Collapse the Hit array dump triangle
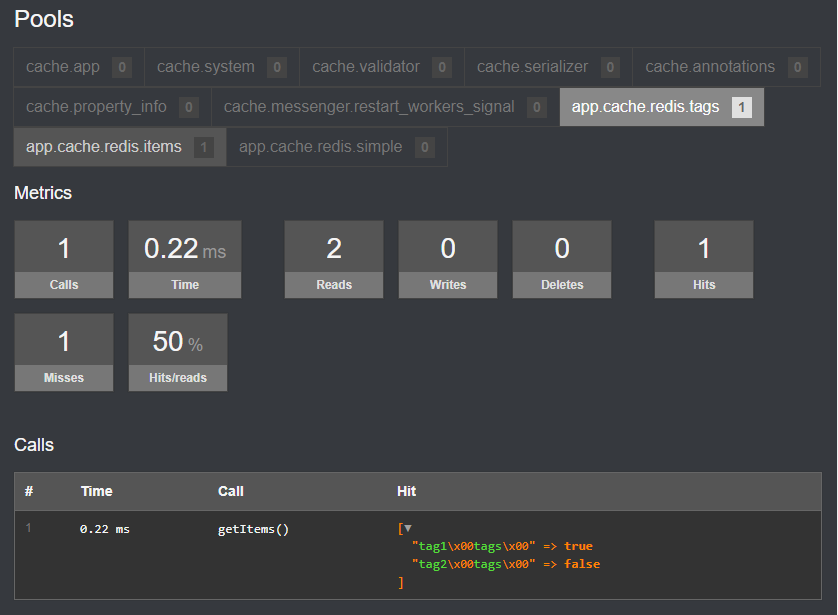This screenshot has height=615, width=838. [408, 528]
